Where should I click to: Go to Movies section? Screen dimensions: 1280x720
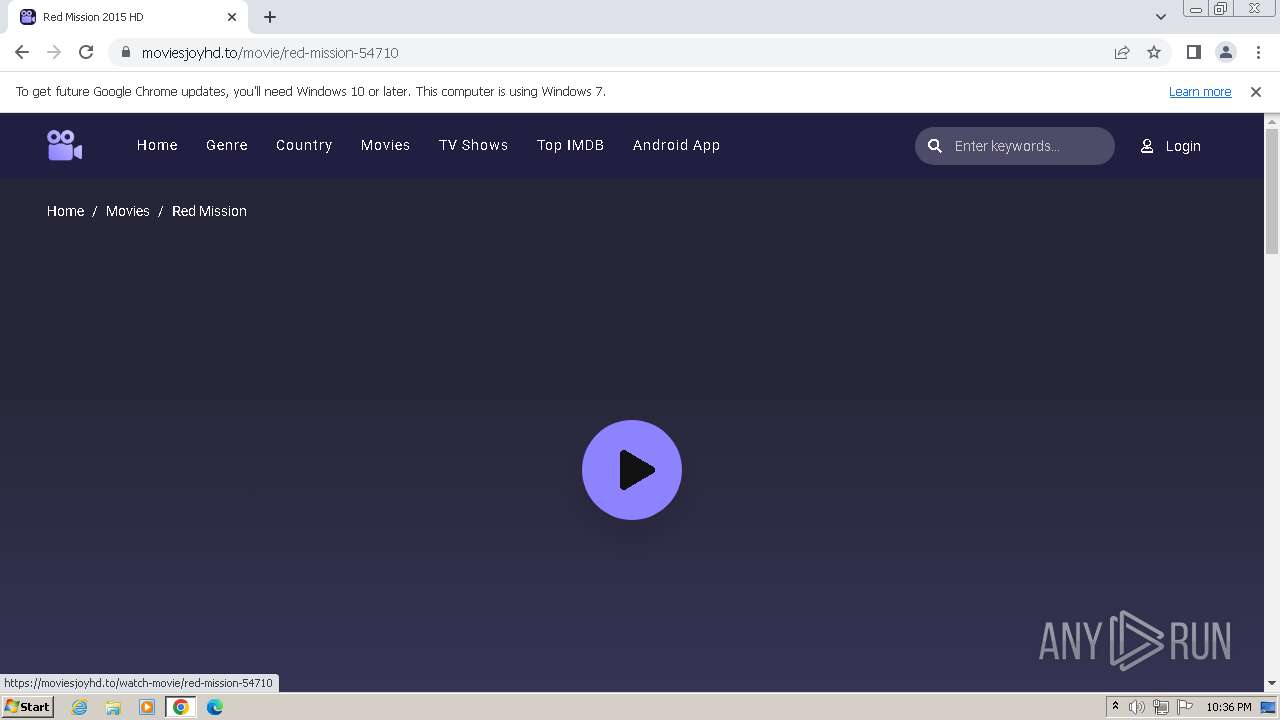385,145
